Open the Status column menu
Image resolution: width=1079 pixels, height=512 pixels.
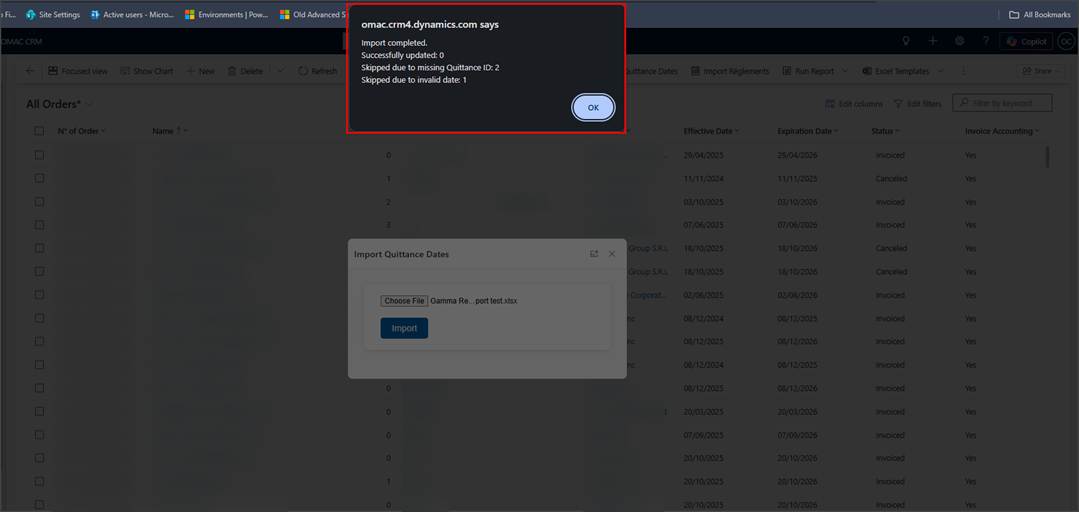pos(886,131)
